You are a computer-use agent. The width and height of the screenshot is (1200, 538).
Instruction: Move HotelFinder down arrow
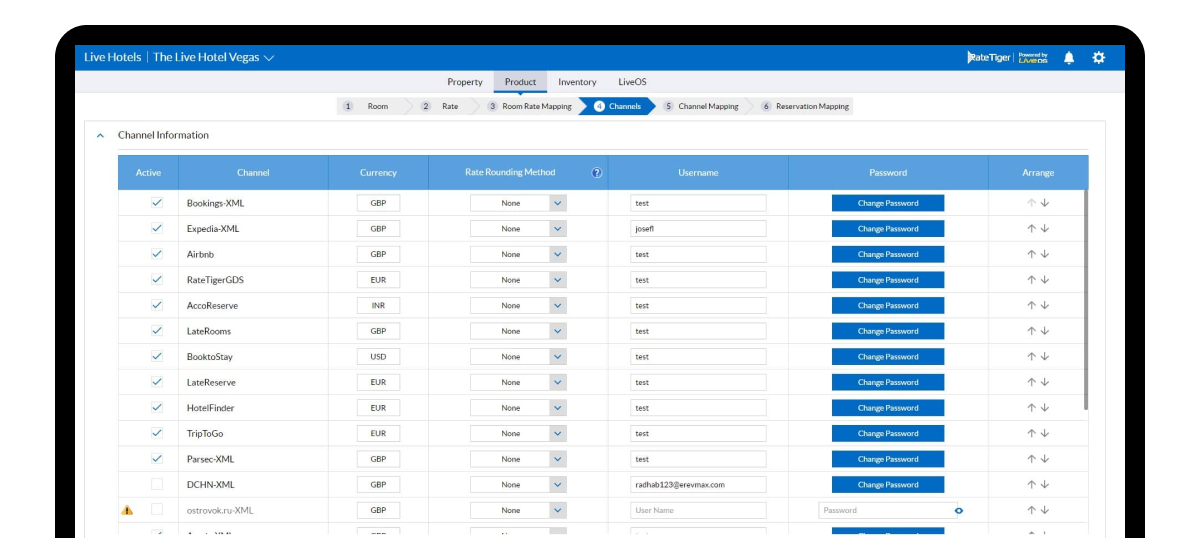tap(1045, 408)
